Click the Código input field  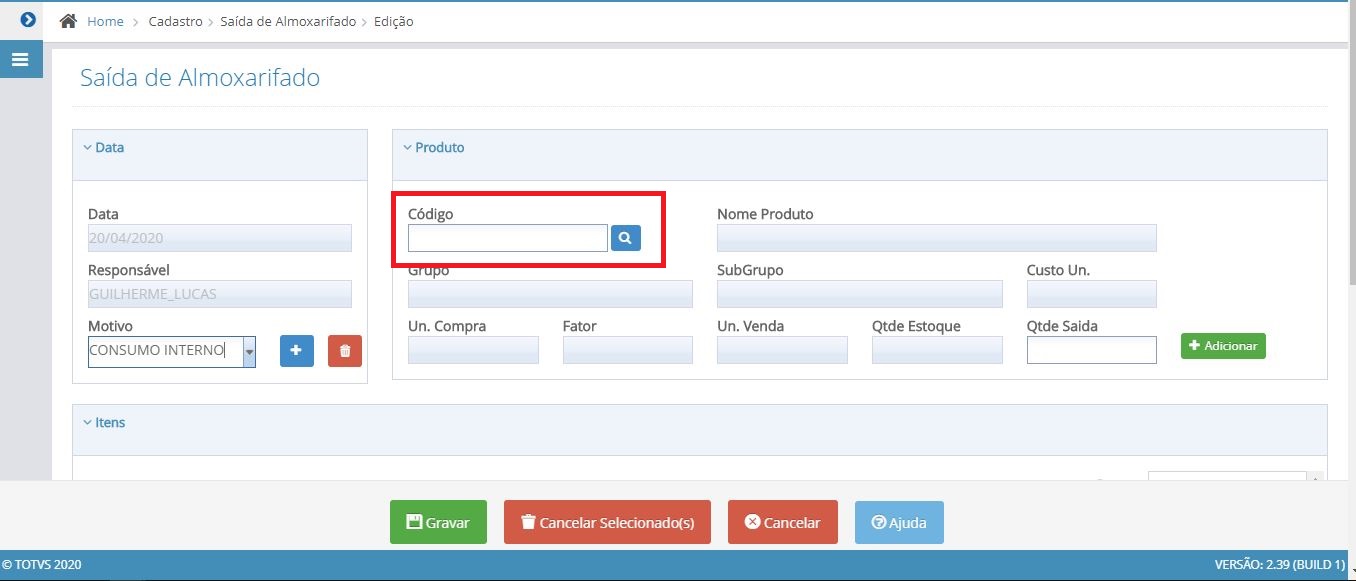pyautogui.click(x=508, y=238)
